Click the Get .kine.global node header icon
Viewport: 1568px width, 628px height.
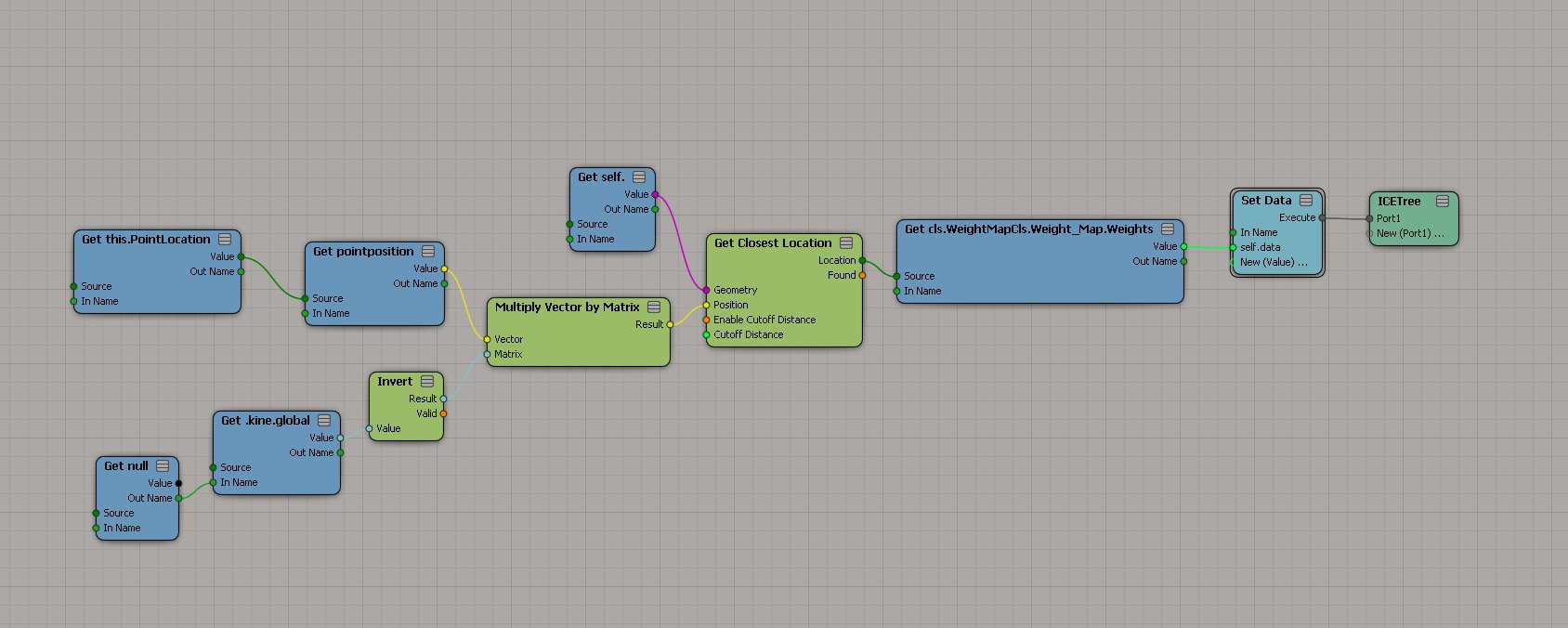(x=324, y=421)
